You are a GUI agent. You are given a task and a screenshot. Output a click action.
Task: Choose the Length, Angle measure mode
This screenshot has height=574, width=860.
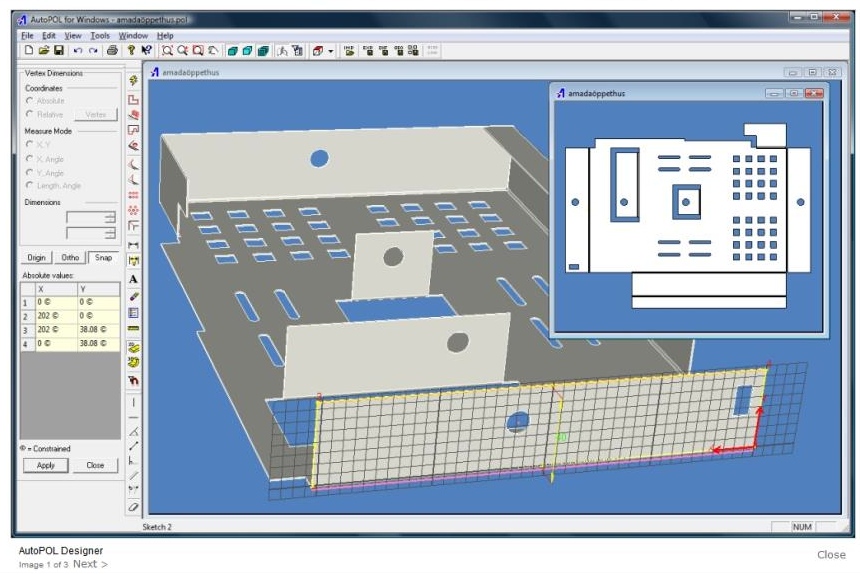[29, 186]
